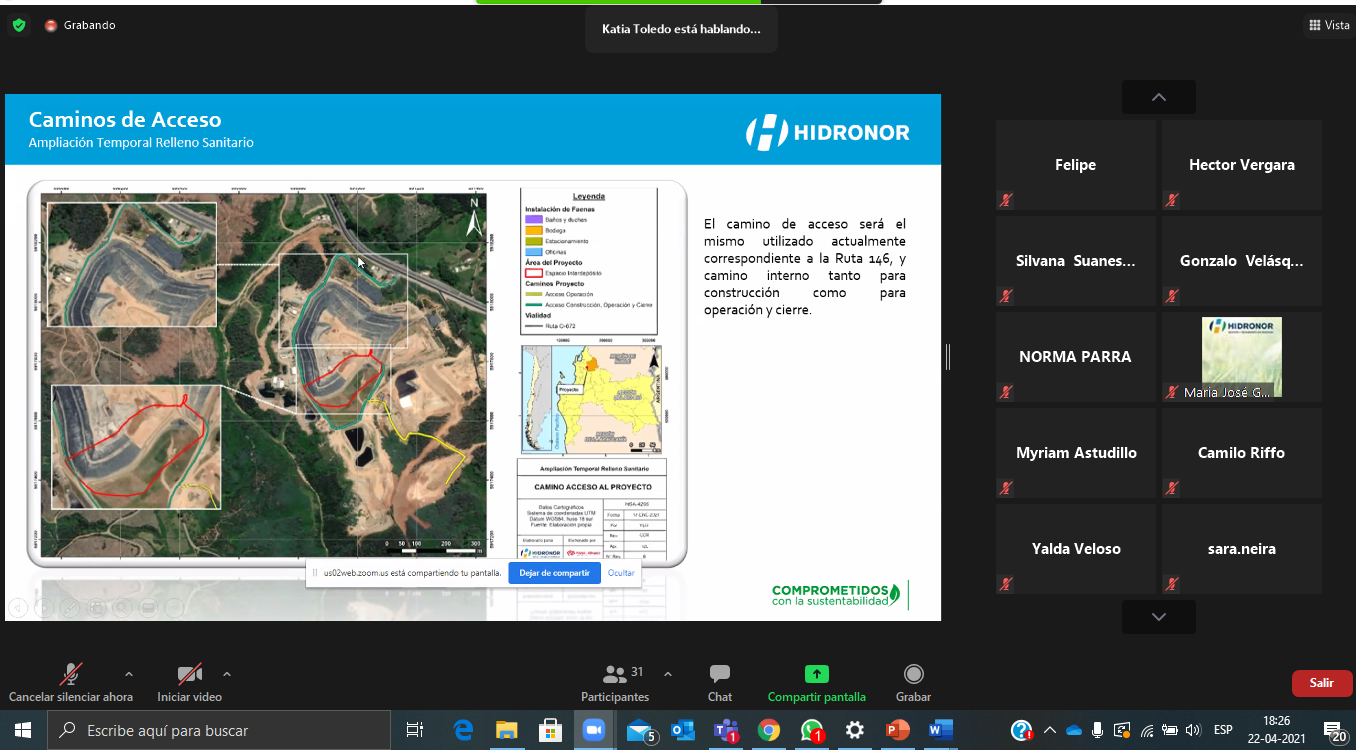1356x750 pixels.
Task: Toggle camera with Iniciar video
Action: pyautogui.click(x=189, y=674)
